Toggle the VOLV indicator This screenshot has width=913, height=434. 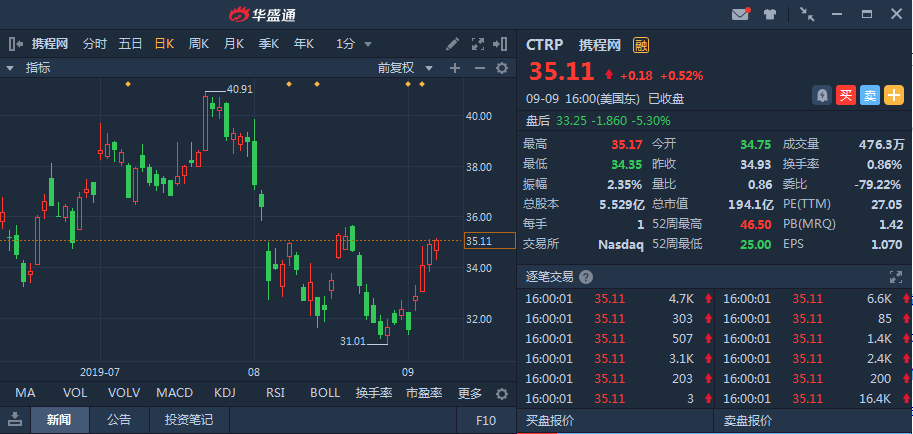click(x=124, y=393)
